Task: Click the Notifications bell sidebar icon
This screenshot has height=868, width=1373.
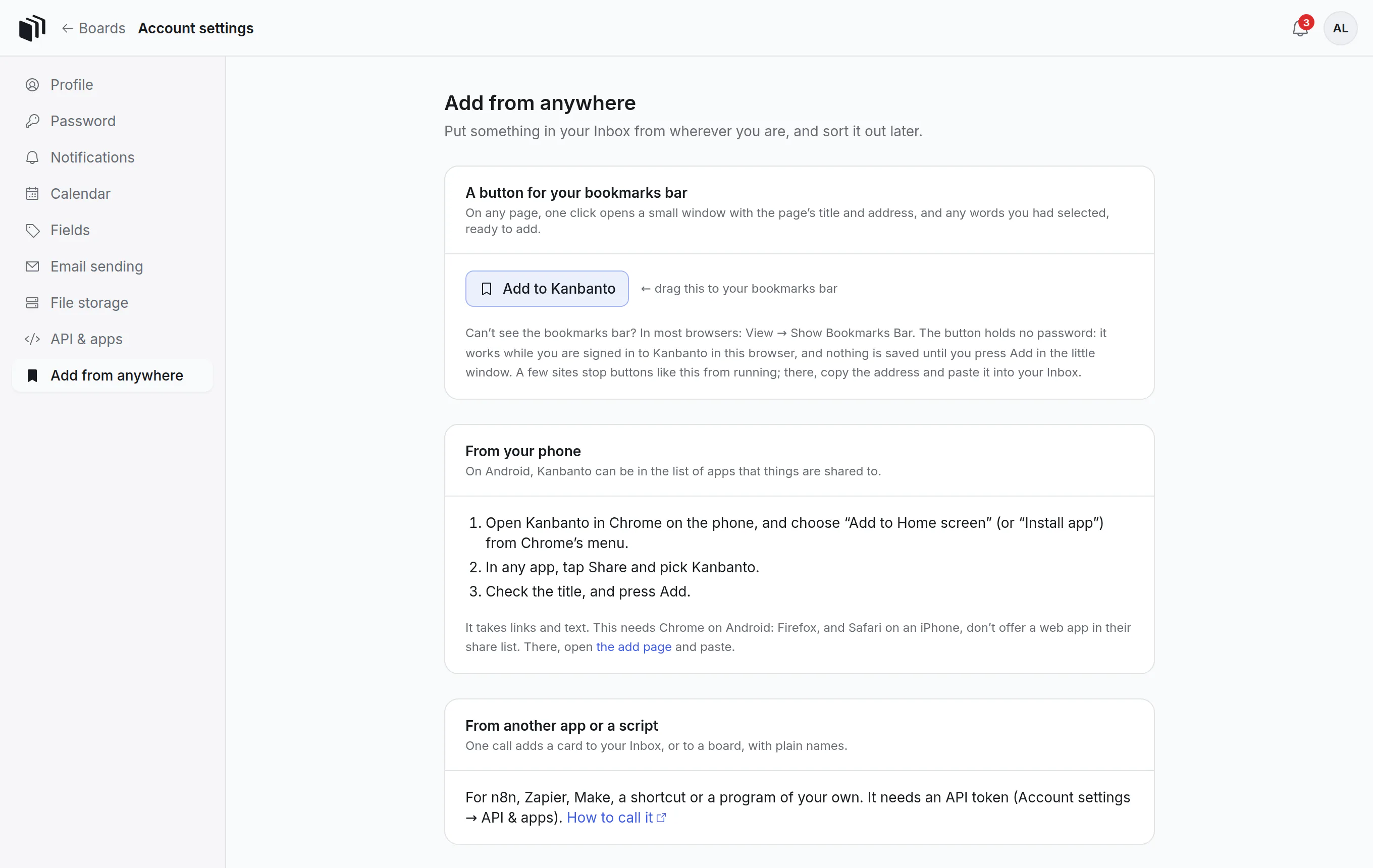Action: point(32,157)
